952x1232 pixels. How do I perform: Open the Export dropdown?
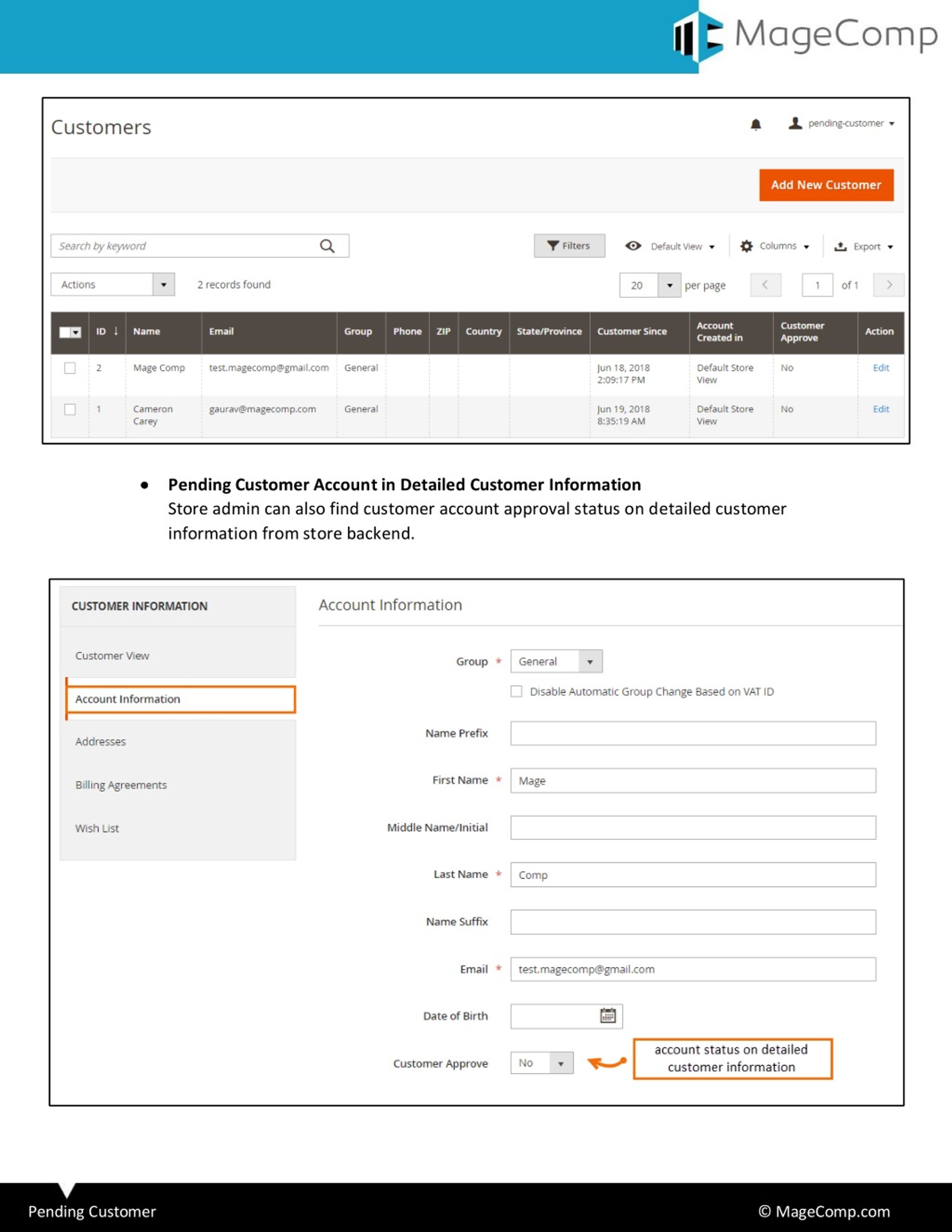pyautogui.click(x=873, y=247)
